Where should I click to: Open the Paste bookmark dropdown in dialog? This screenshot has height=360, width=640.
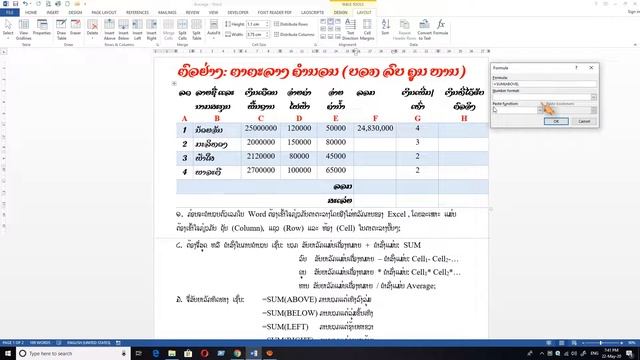(x=593, y=110)
